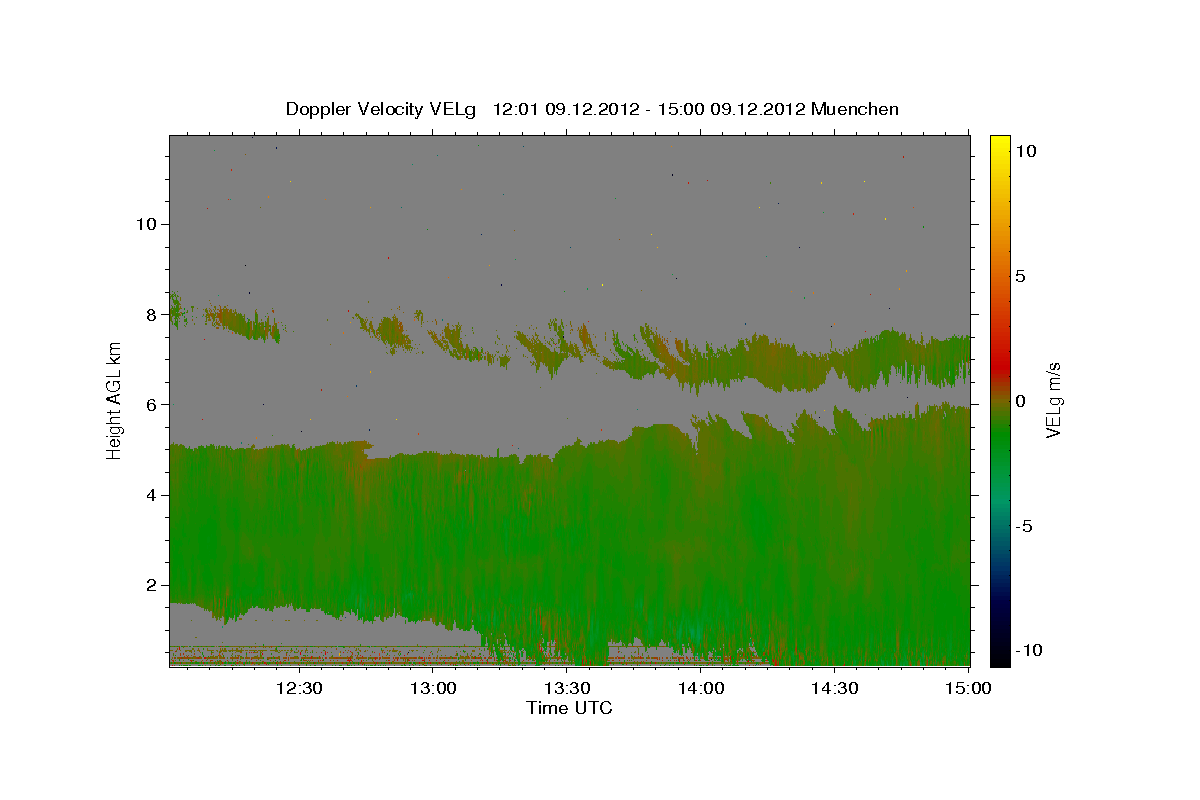Image resolution: width=1200 pixels, height=800 pixels.
Task: Click the 13:00 time tick label
Action: point(433,688)
